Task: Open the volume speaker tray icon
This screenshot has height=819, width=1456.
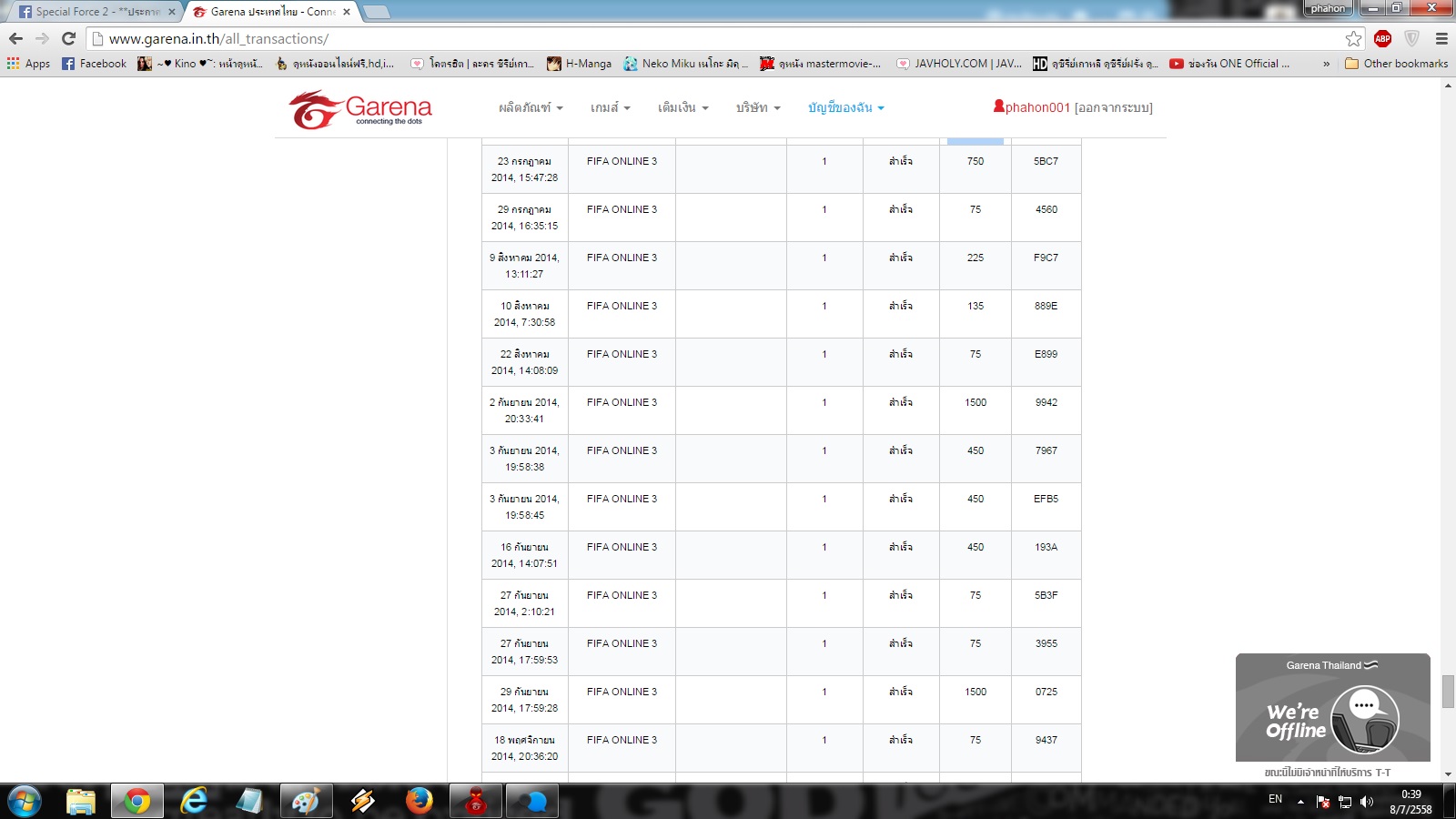Action: 1367,802
